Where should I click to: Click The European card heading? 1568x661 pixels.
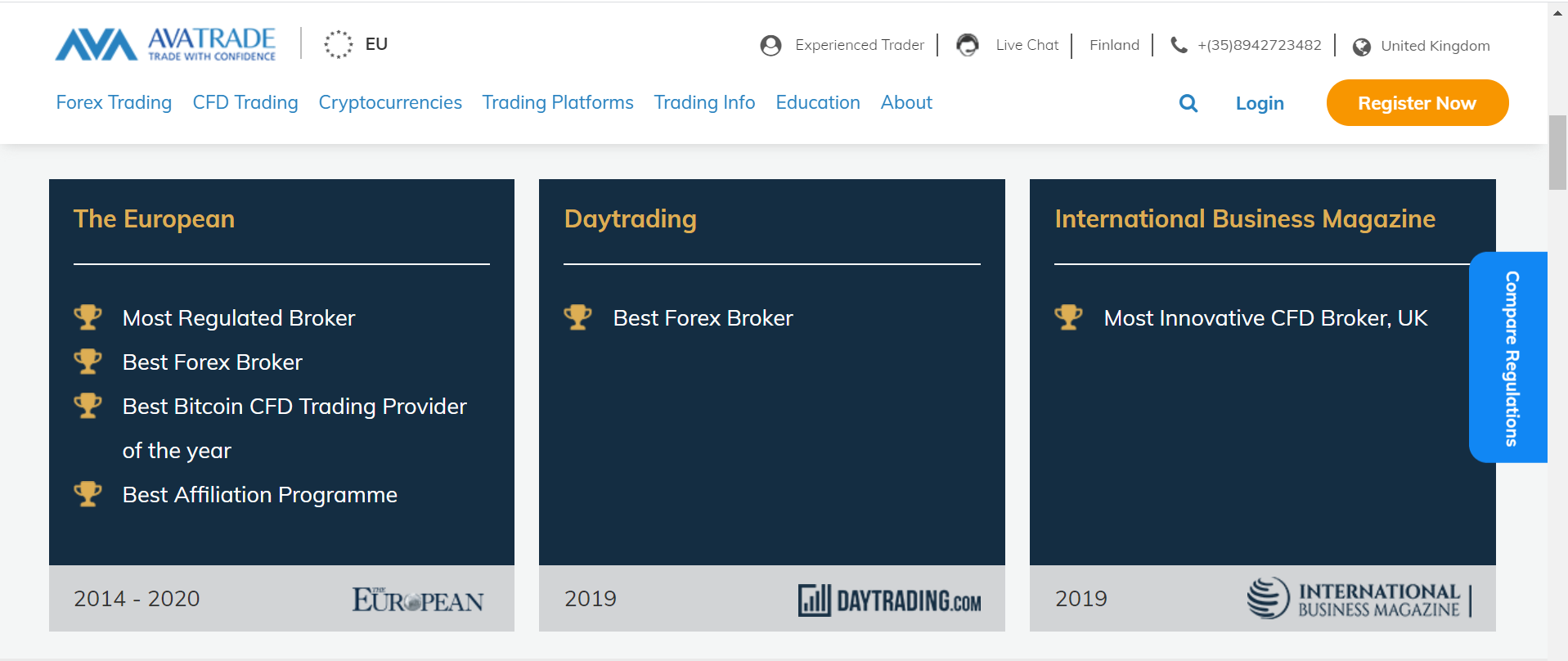point(154,219)
